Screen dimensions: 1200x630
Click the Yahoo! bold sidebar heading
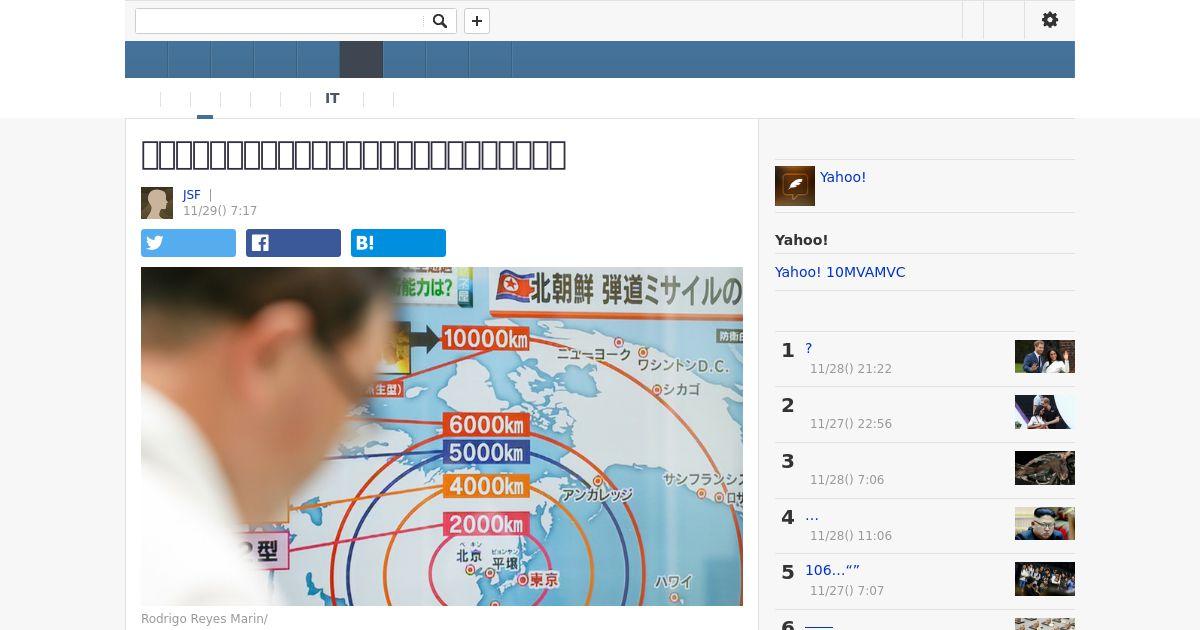click(x=801, y=240)
